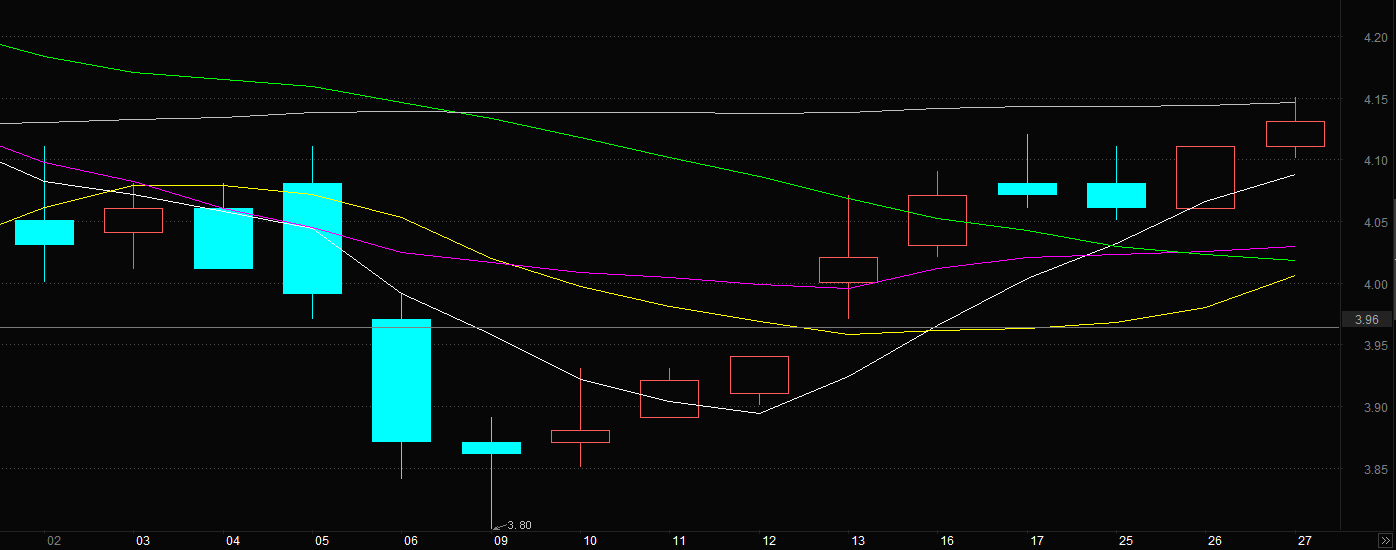1396x550 pixels.
Task: Click the date label 13
Action: click(858, 541)
